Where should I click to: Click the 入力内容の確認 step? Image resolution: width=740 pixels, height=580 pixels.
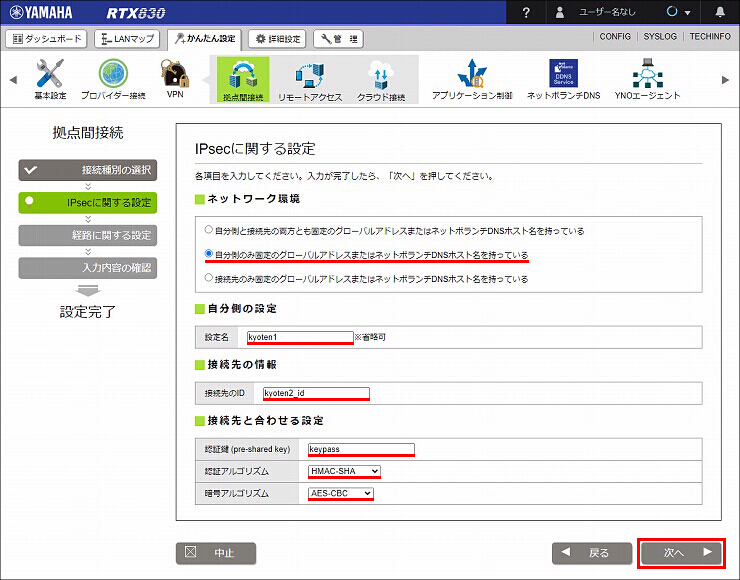(x=88, y=268)
